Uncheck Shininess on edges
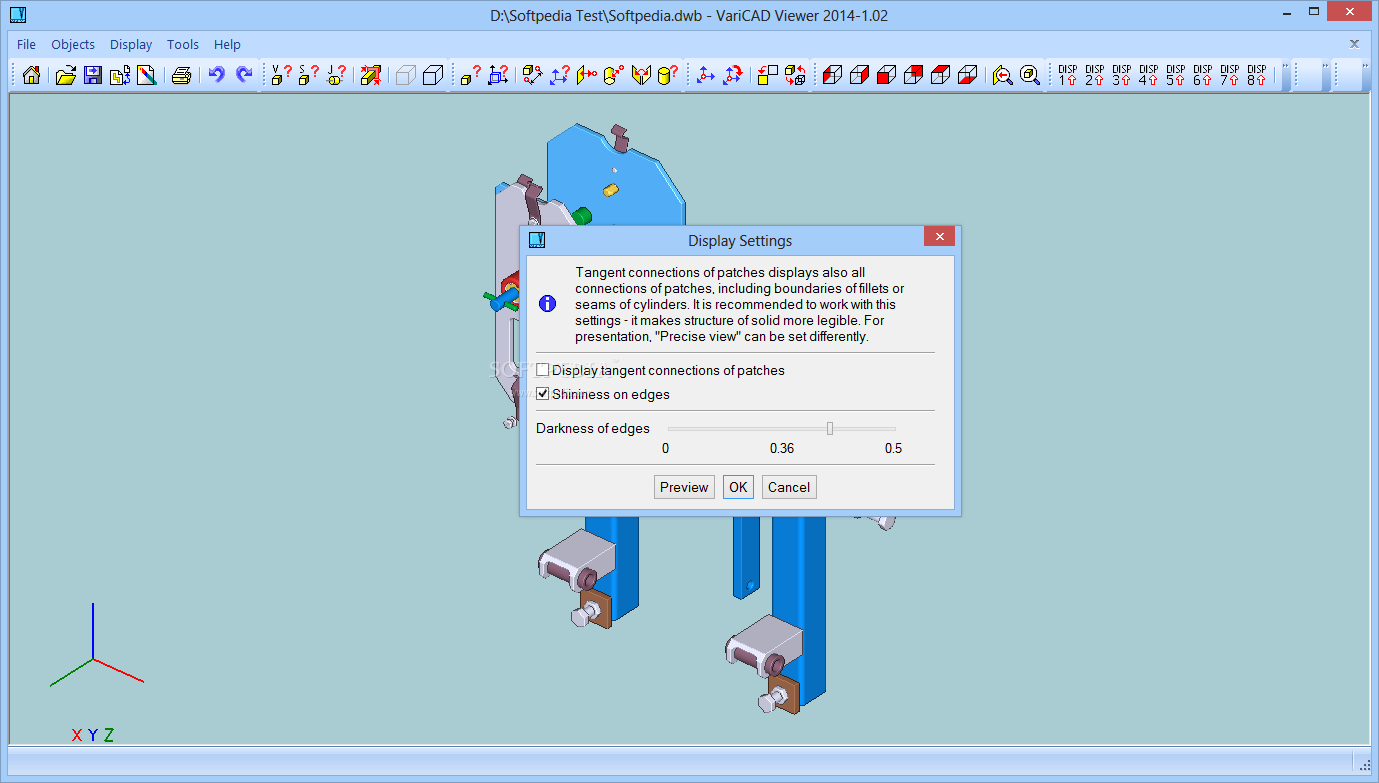Viewport: 1379px width, 783px height. click(543, 394)
